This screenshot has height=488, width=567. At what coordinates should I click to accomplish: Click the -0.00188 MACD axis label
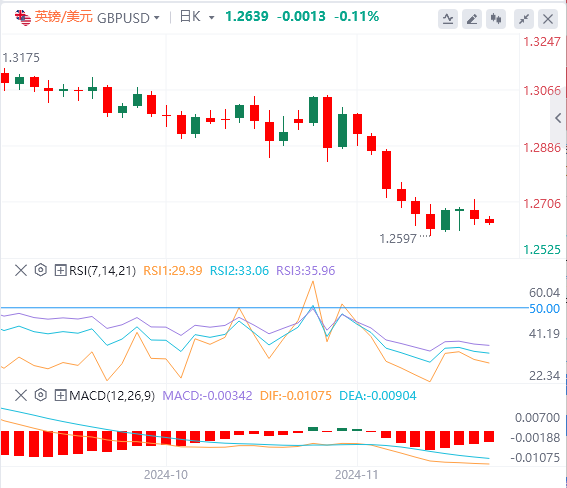pyautogui.click(x=535, y=437)
